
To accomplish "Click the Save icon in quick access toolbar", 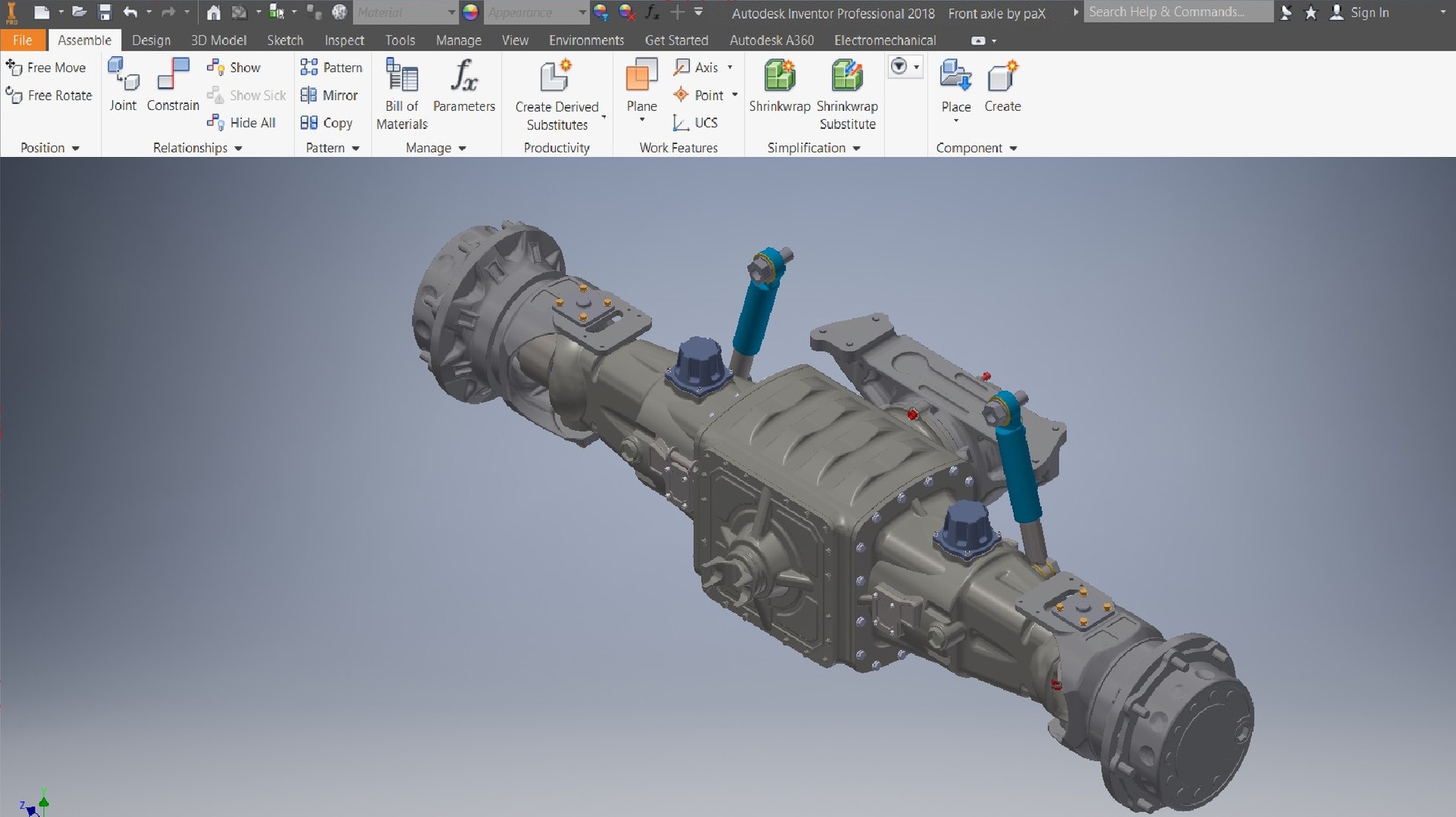I will [x=105, y=12].
